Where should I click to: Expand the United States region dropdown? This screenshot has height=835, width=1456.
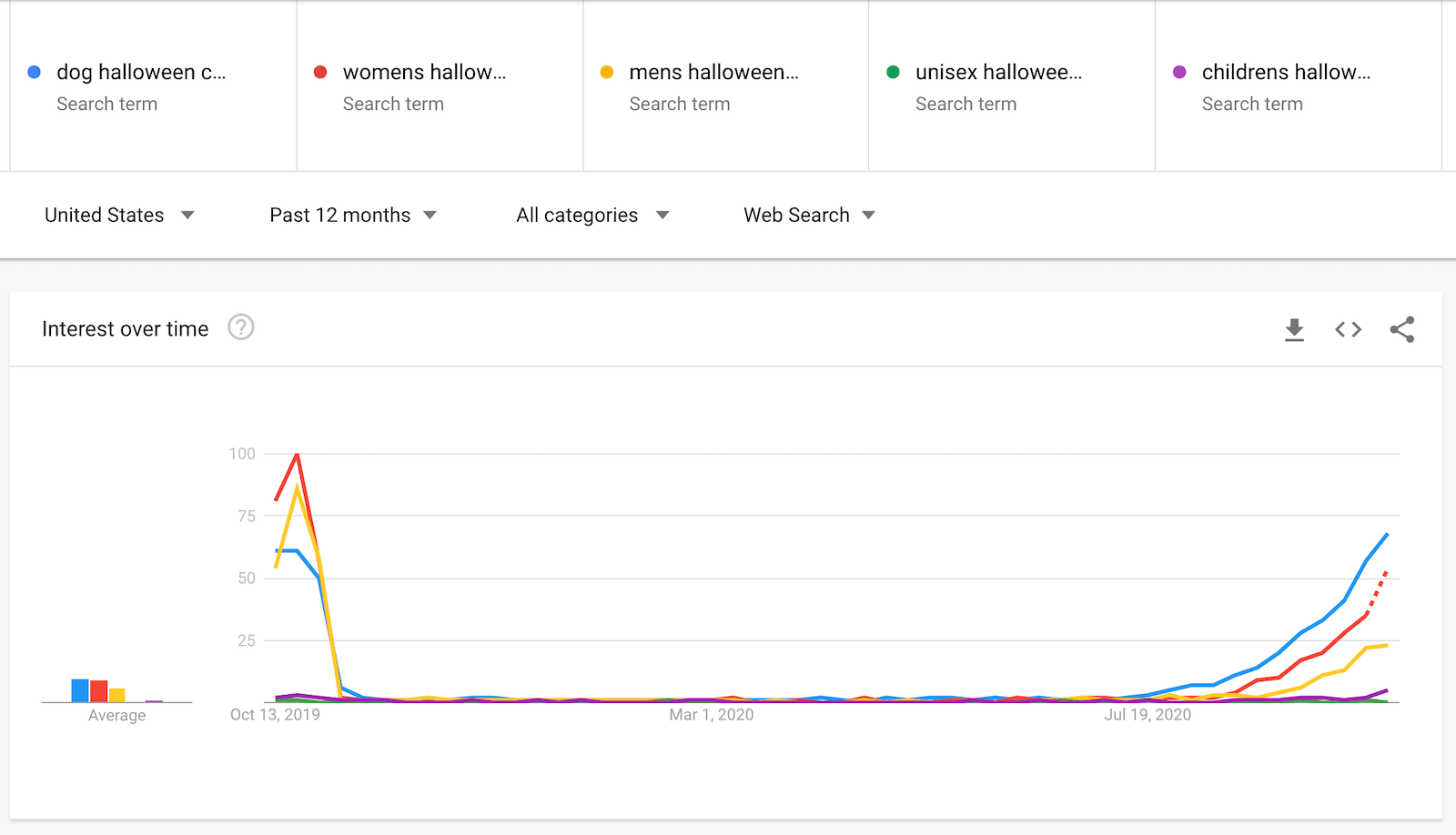tap(119, 215)
